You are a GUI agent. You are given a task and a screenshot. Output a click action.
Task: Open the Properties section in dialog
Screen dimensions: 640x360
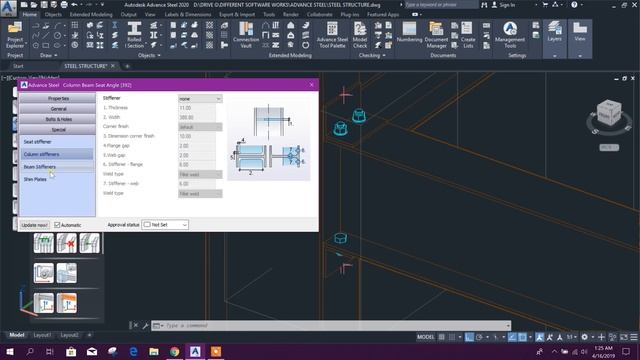click(x=58, y=98)
